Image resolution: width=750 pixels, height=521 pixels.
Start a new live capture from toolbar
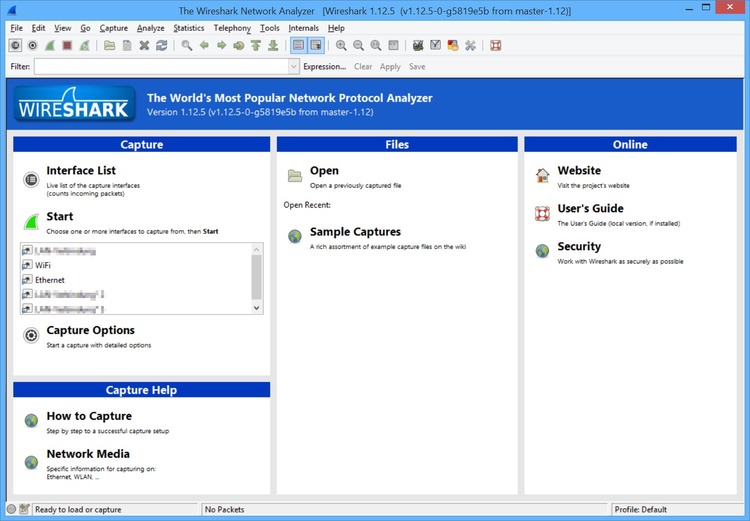[50, 45]
